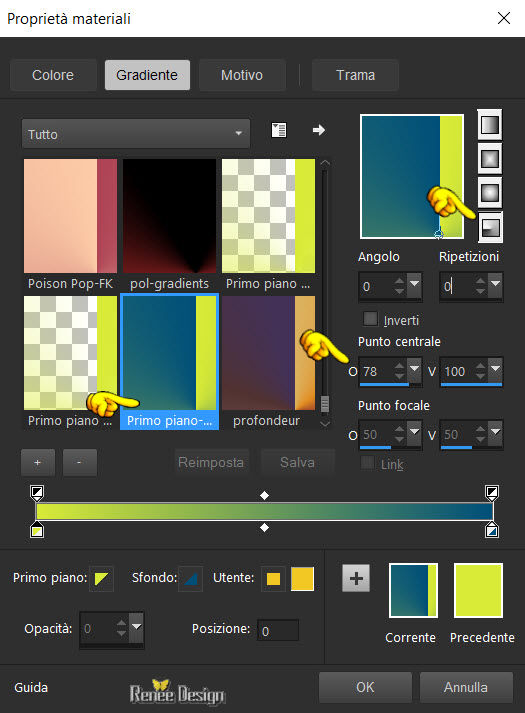This screenshot has width=525, height=713.
Task: Select the profondeur gradient thumbnail
Action: tap(268, 353)
